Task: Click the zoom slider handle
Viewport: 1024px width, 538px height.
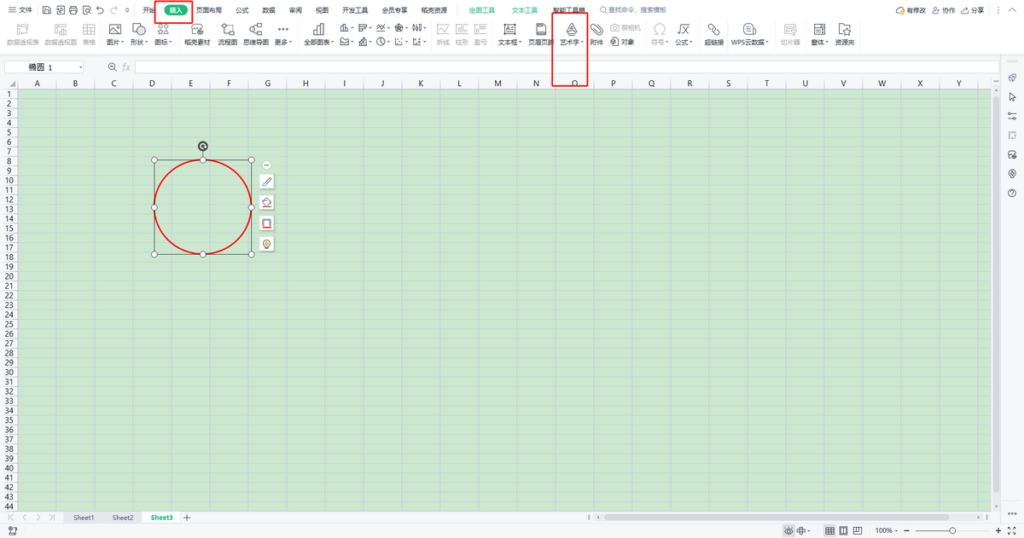Action: coord(952,531)
